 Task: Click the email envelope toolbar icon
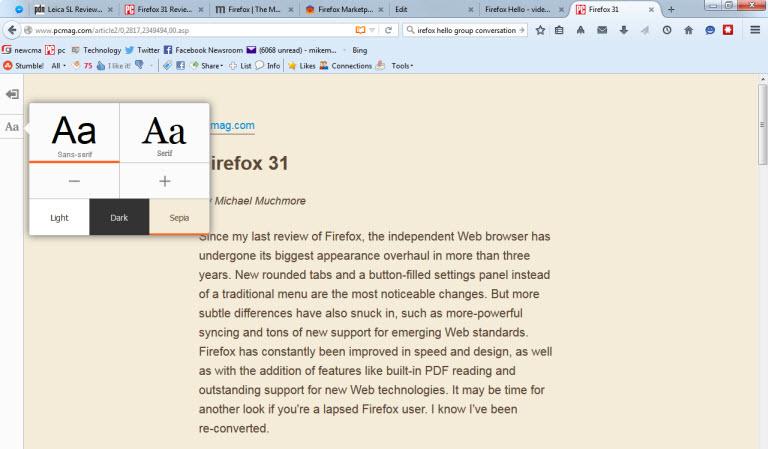pyautogui.click(x=602, y=30)
